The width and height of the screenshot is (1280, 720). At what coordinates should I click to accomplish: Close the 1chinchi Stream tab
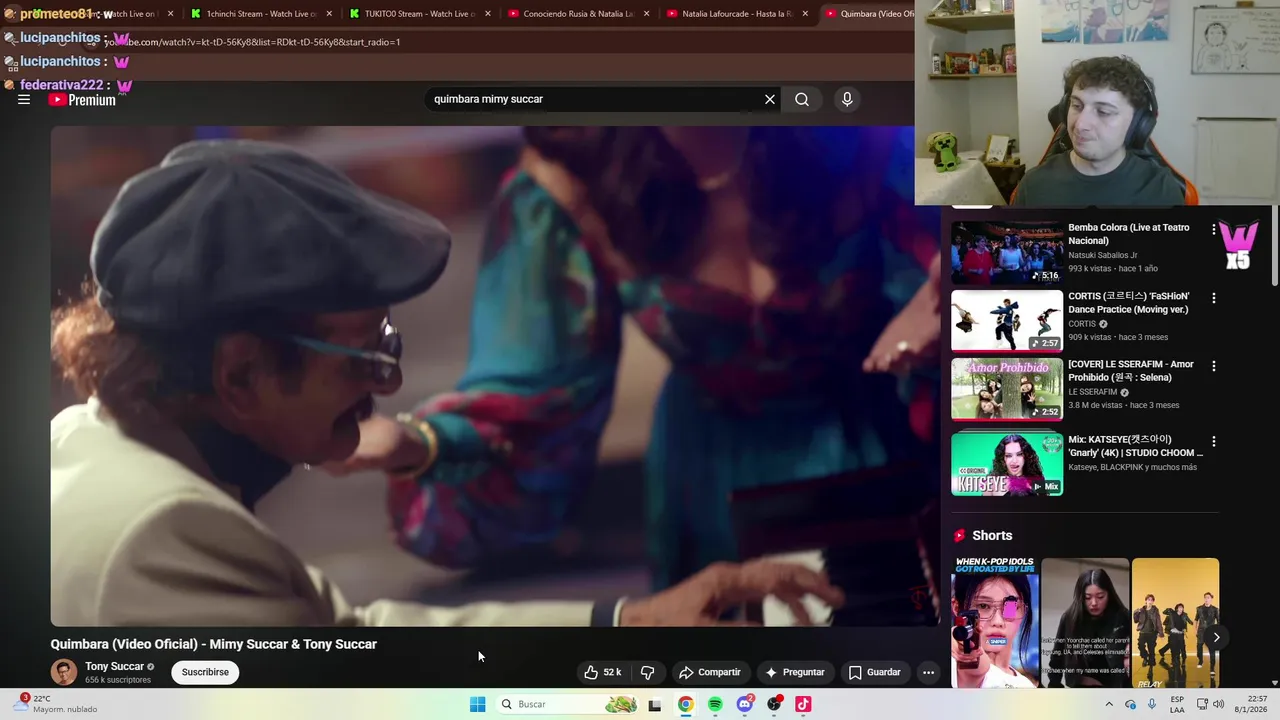(329, 14)
